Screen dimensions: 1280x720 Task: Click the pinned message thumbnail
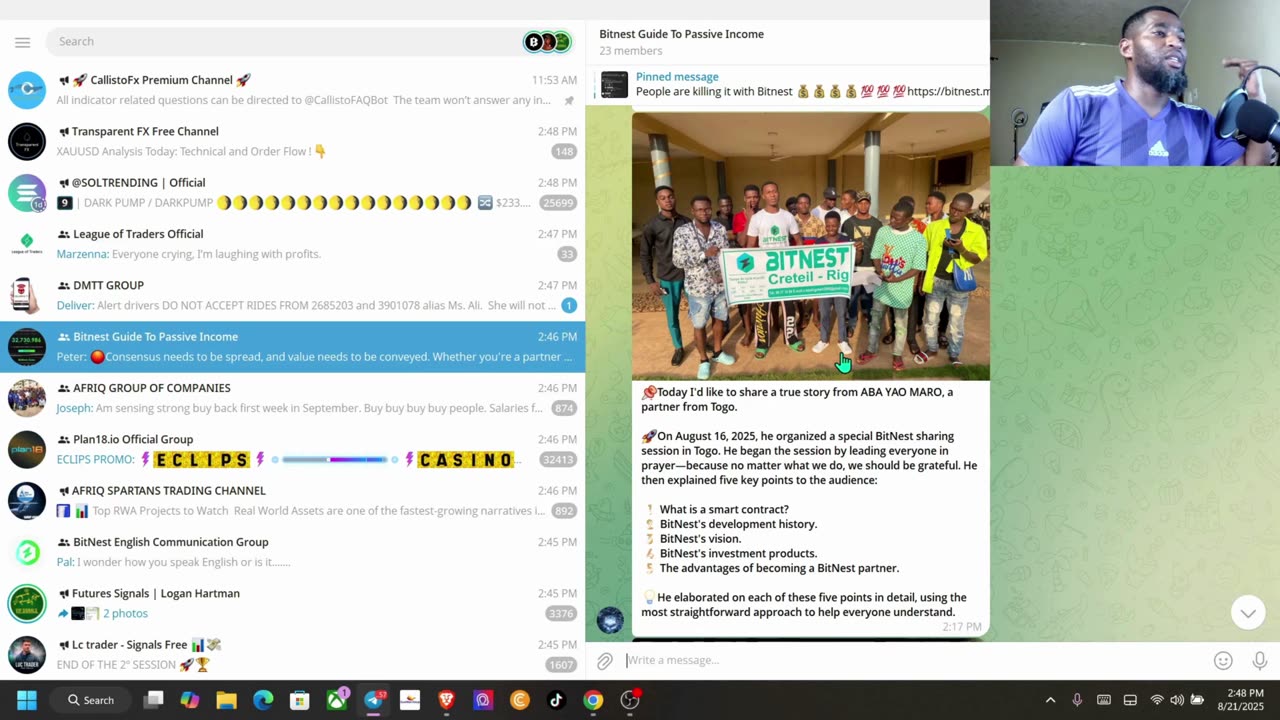coord(614,85)
